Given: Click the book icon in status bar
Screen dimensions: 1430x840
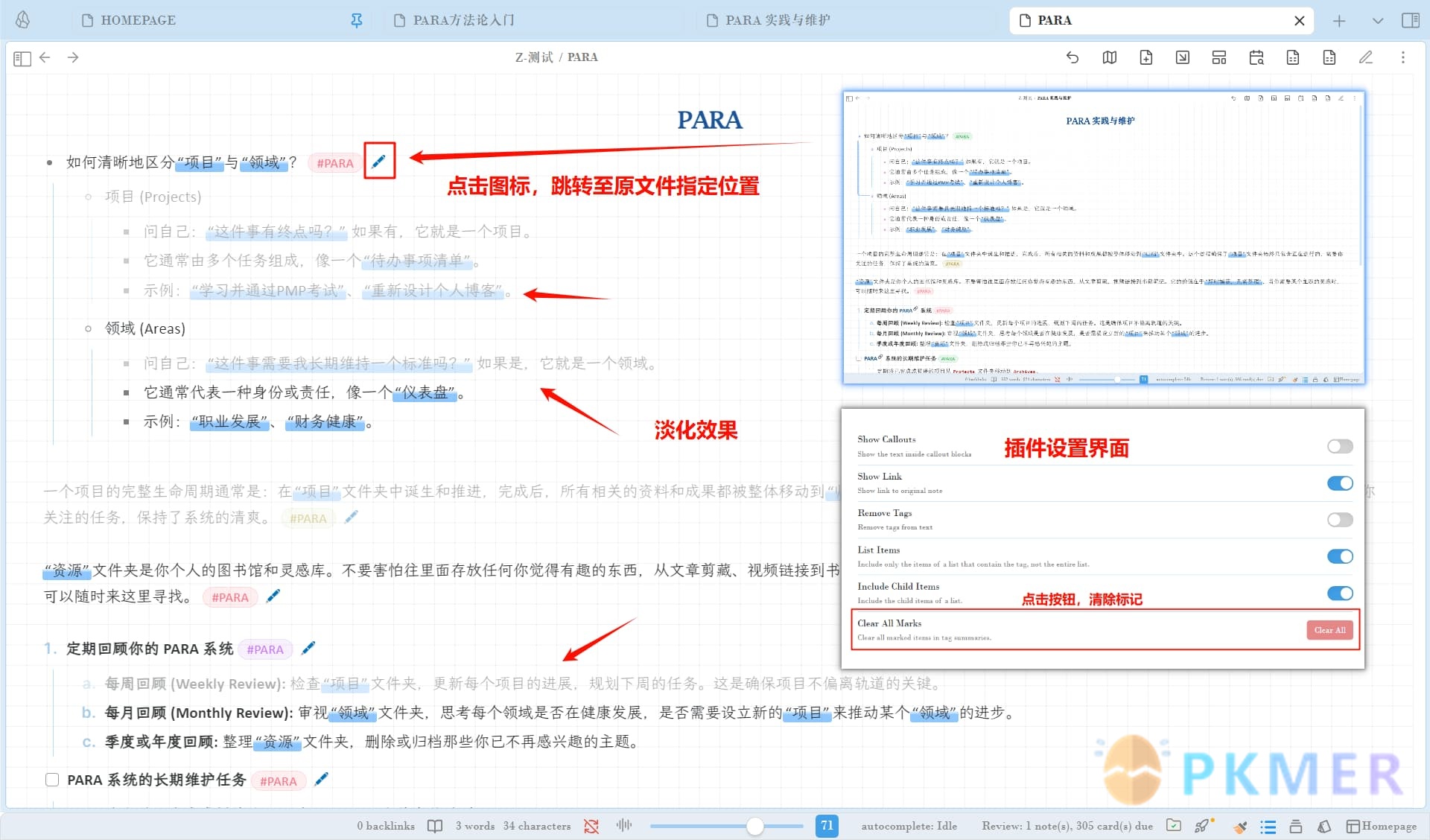Looking at the screenshot, I should 435,826.
